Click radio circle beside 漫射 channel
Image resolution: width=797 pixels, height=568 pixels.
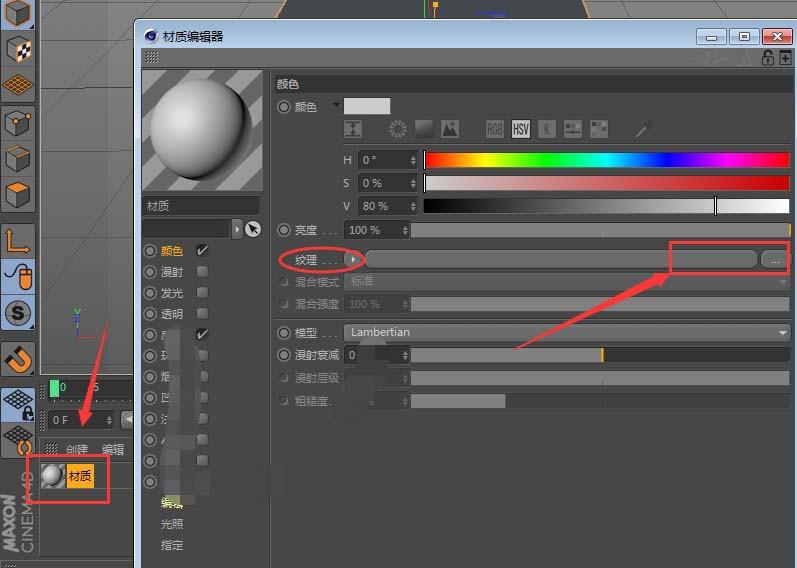(150, 272)
